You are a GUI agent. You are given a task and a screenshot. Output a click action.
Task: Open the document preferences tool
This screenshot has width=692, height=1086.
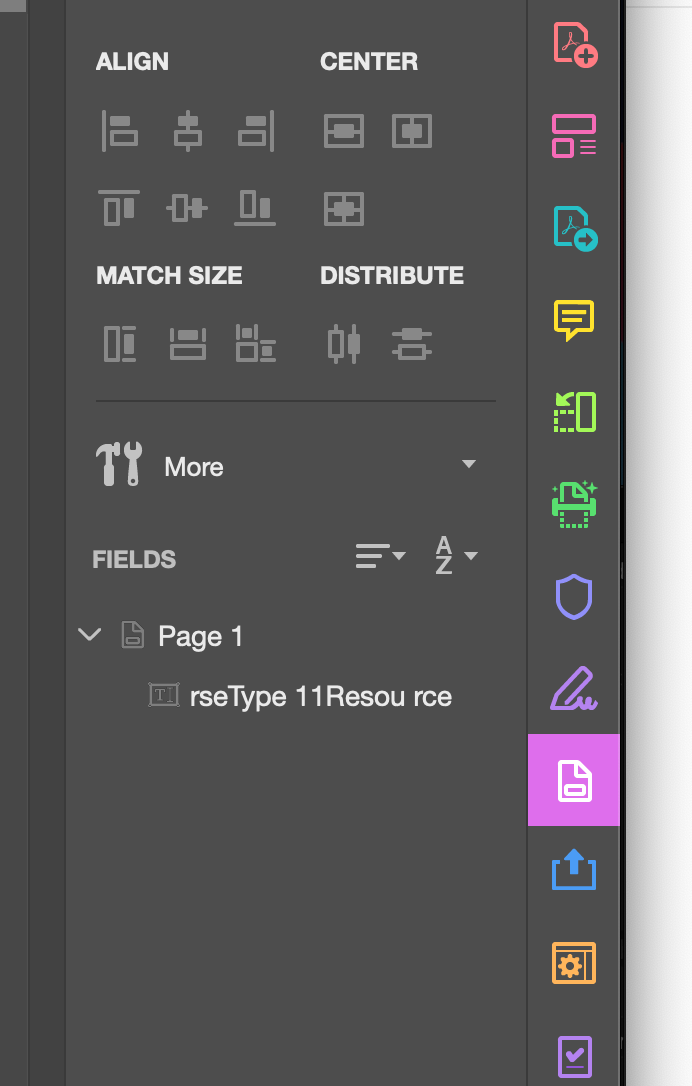coord(573,963)
